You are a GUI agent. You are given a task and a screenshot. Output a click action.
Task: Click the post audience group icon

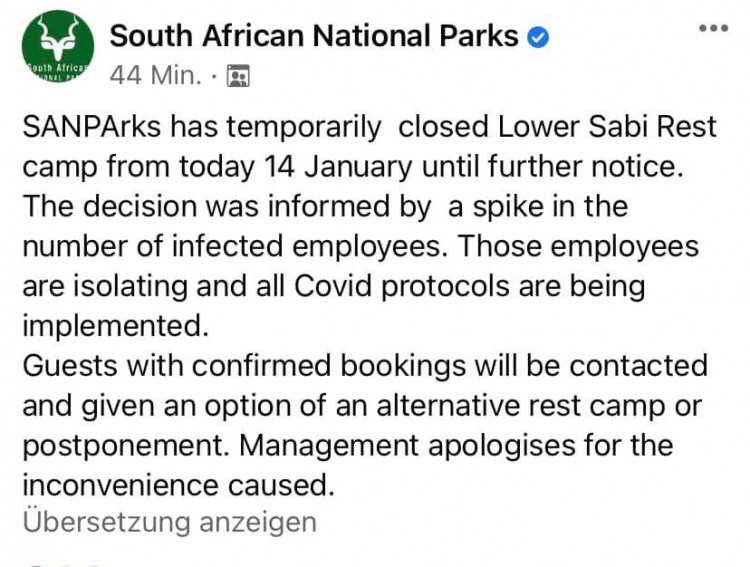[x=238, y=76]
